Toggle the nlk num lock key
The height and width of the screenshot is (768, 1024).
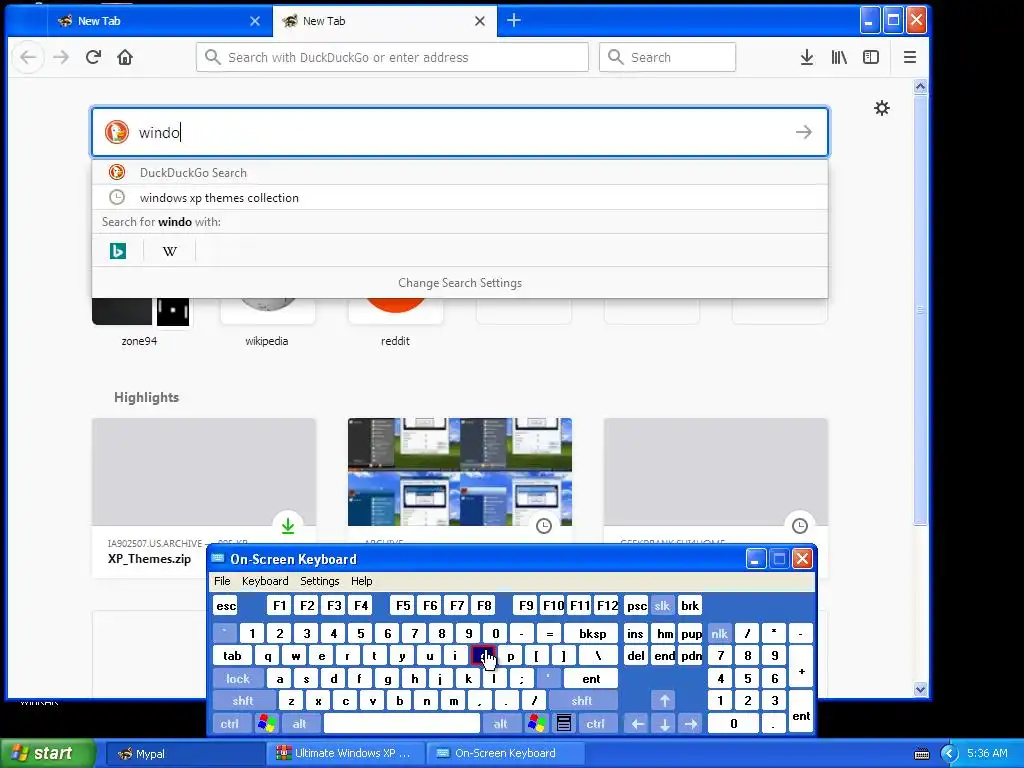(719, 633)
